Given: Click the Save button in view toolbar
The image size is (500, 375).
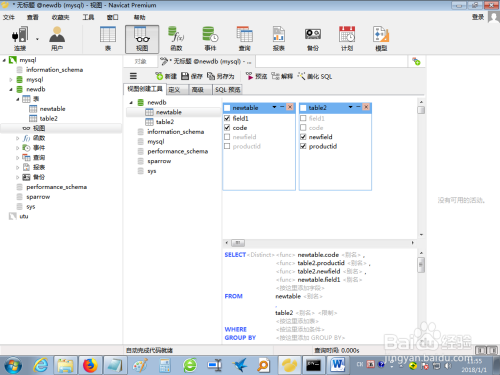Looking at the screenshot, I should pyautogui.click(x=192, y=76).
